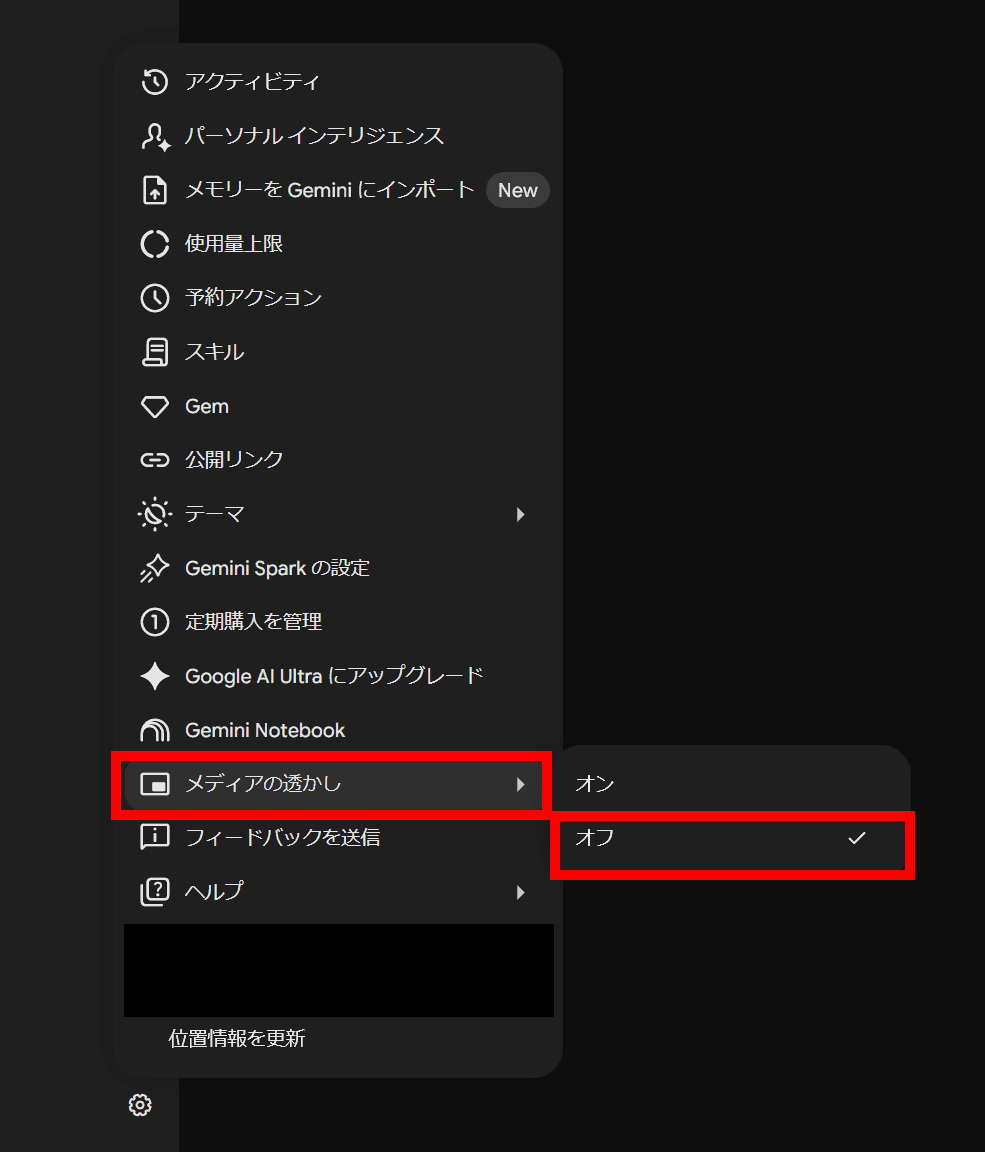Click the New badge
Screen dimensions: 985x1152
tap(518, 190)
